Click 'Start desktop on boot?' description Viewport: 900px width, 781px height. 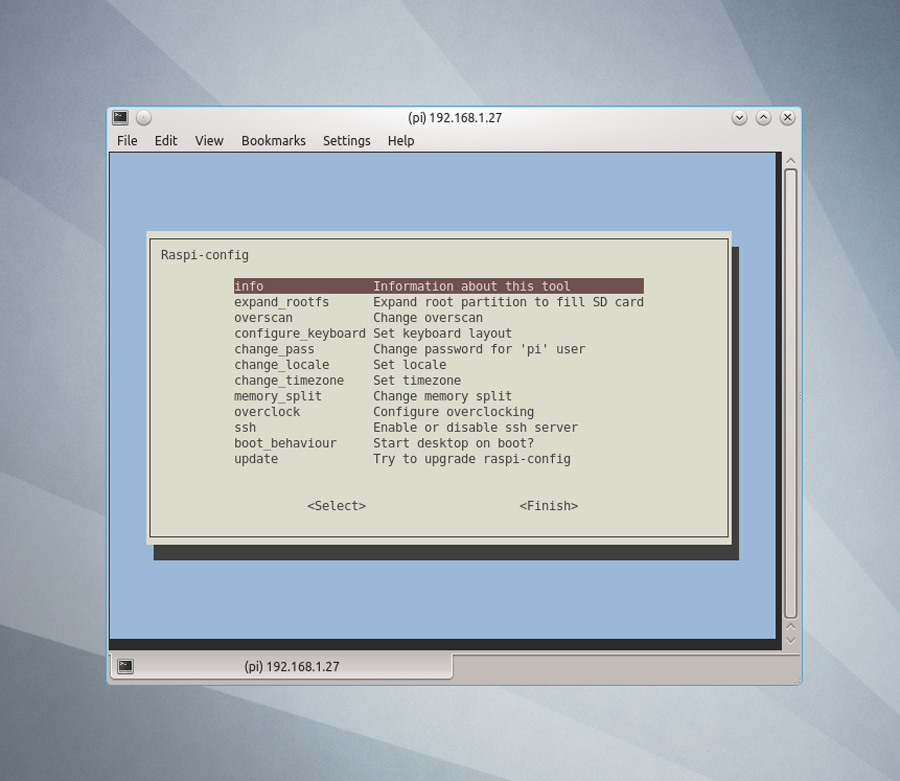pyautogui.click(x=453, y=443)
